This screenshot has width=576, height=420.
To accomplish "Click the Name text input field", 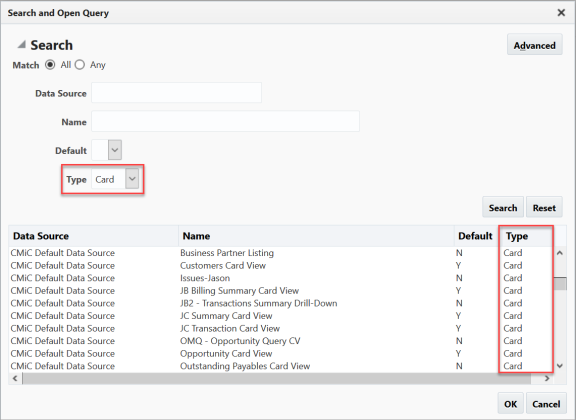I will (x=225, y=121).
